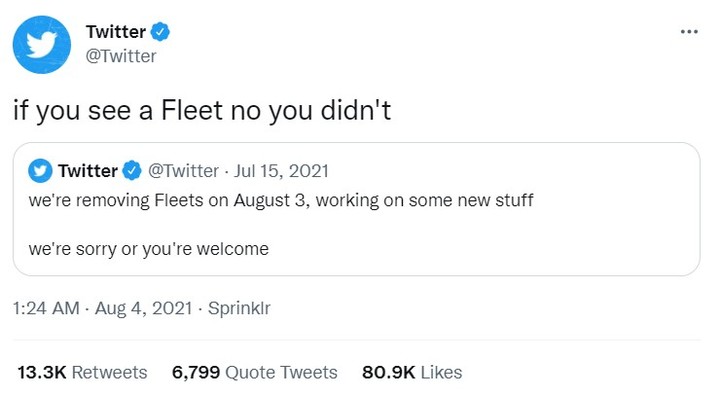
Task: Click the Twitter bird profile avatar
Action: 42,45
